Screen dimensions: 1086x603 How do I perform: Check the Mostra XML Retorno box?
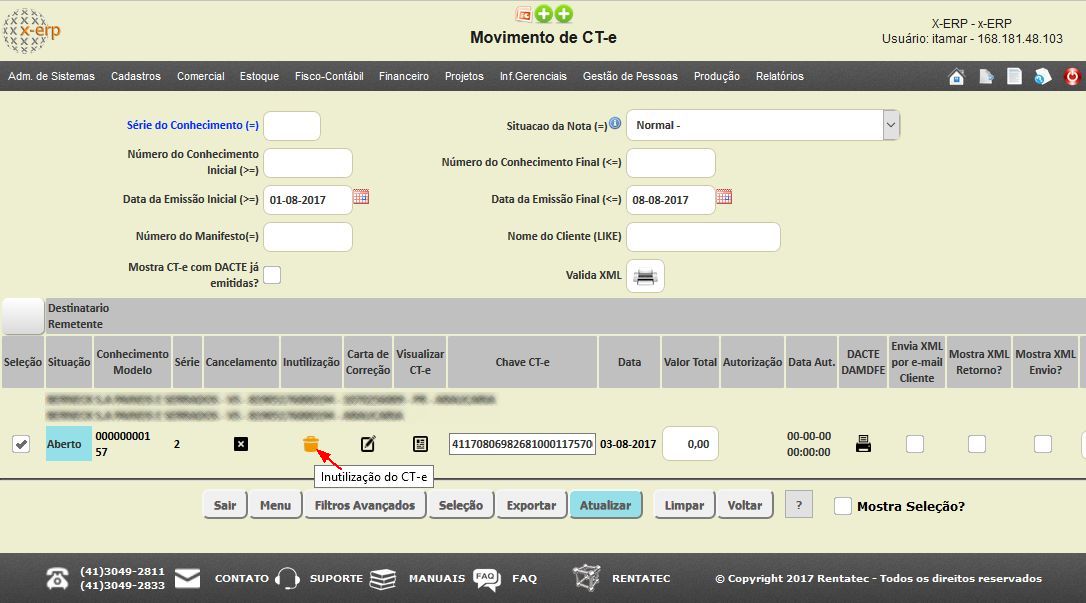977,444
